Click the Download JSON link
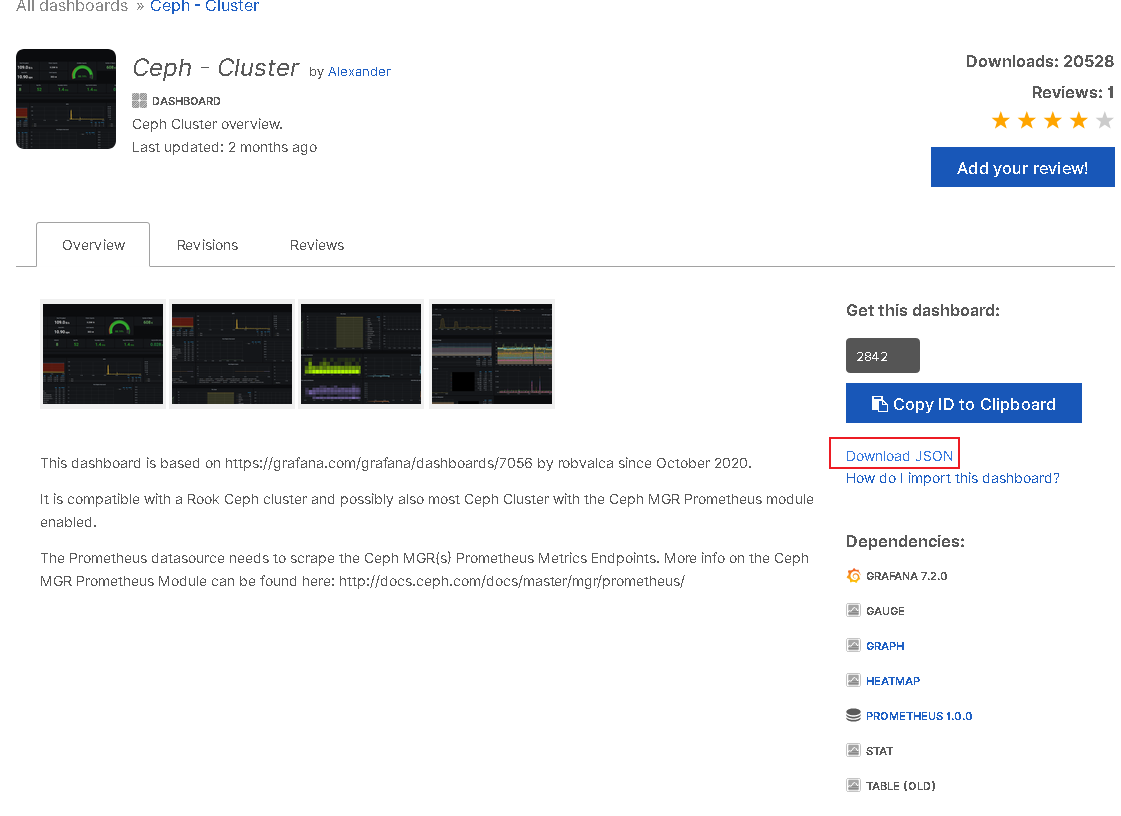Screen dimensions: 1121x816 coord(899,456)
